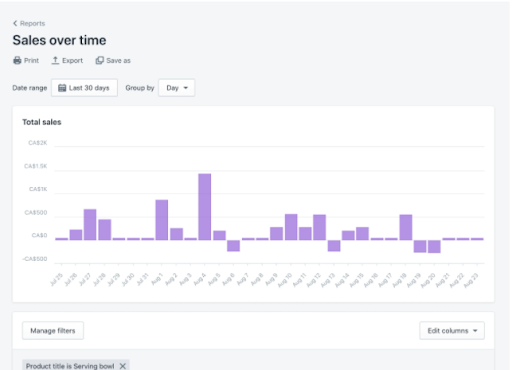Open the Last 30 days date picker

(84, 88)
